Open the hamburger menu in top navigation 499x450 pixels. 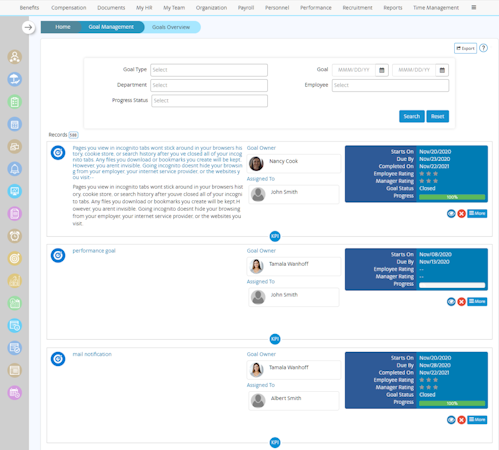click(474, 7)
